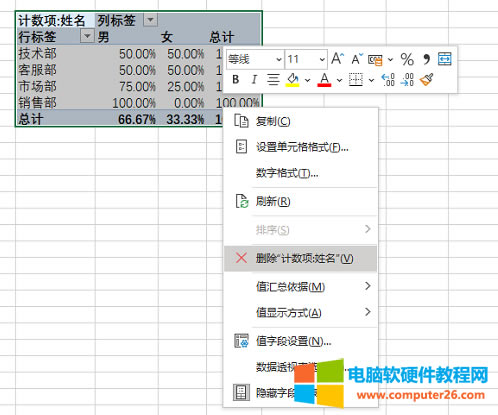Select the 市场部 row label
This screenshot has height=415, width=498.
pyautogui.click(x=55, y=86)
